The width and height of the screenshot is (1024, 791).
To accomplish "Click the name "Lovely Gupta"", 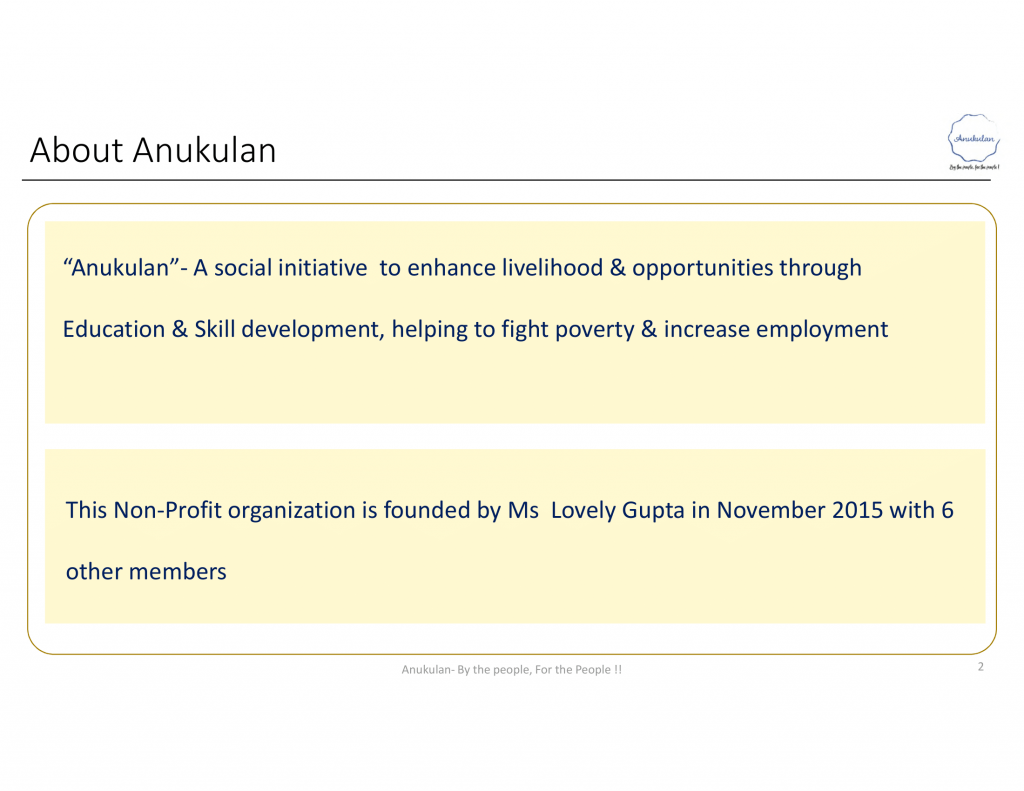I will pos(617,510).
